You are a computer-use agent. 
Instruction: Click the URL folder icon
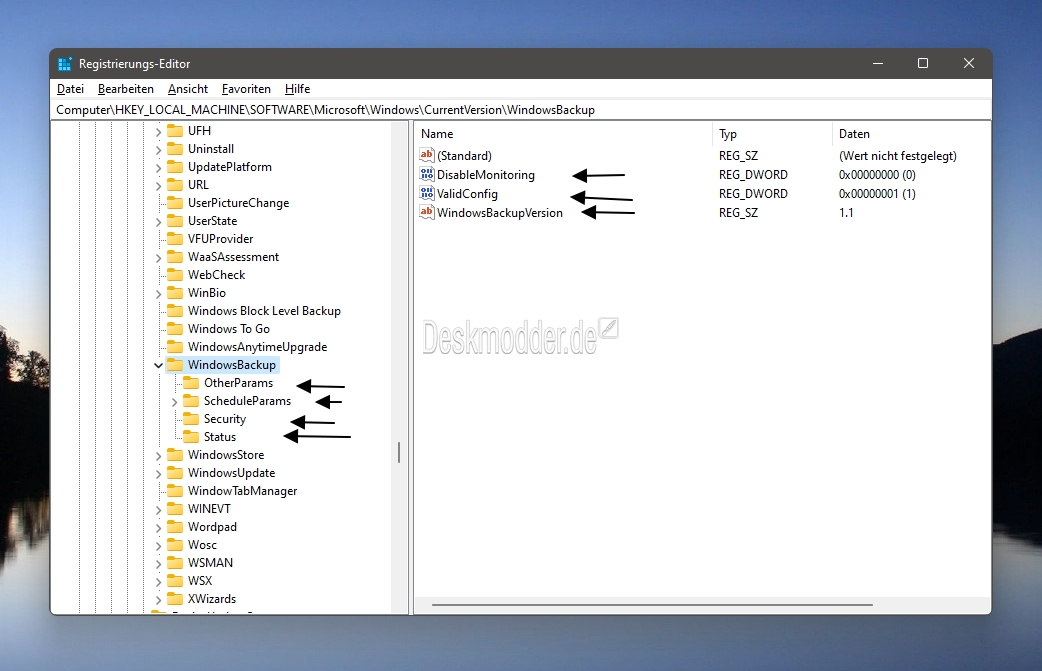(x=175, y=185)
